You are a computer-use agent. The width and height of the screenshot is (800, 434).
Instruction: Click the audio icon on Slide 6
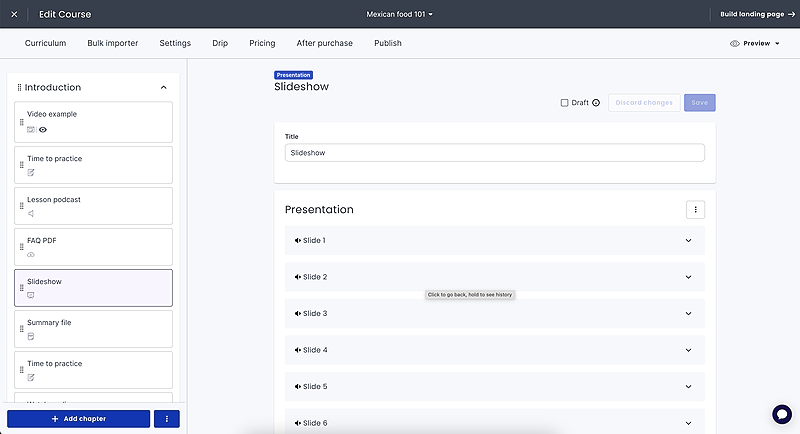(x=297, y=423)
